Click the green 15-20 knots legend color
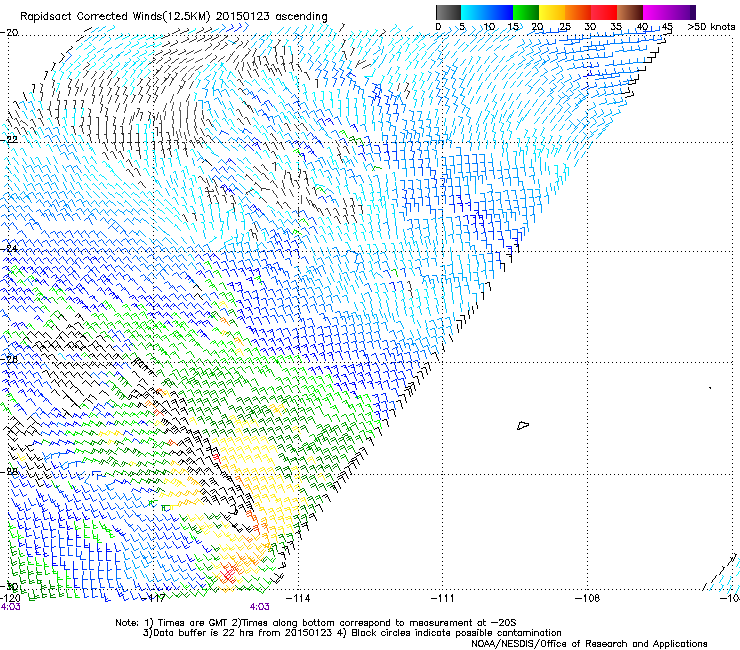 tap(526, 12)
